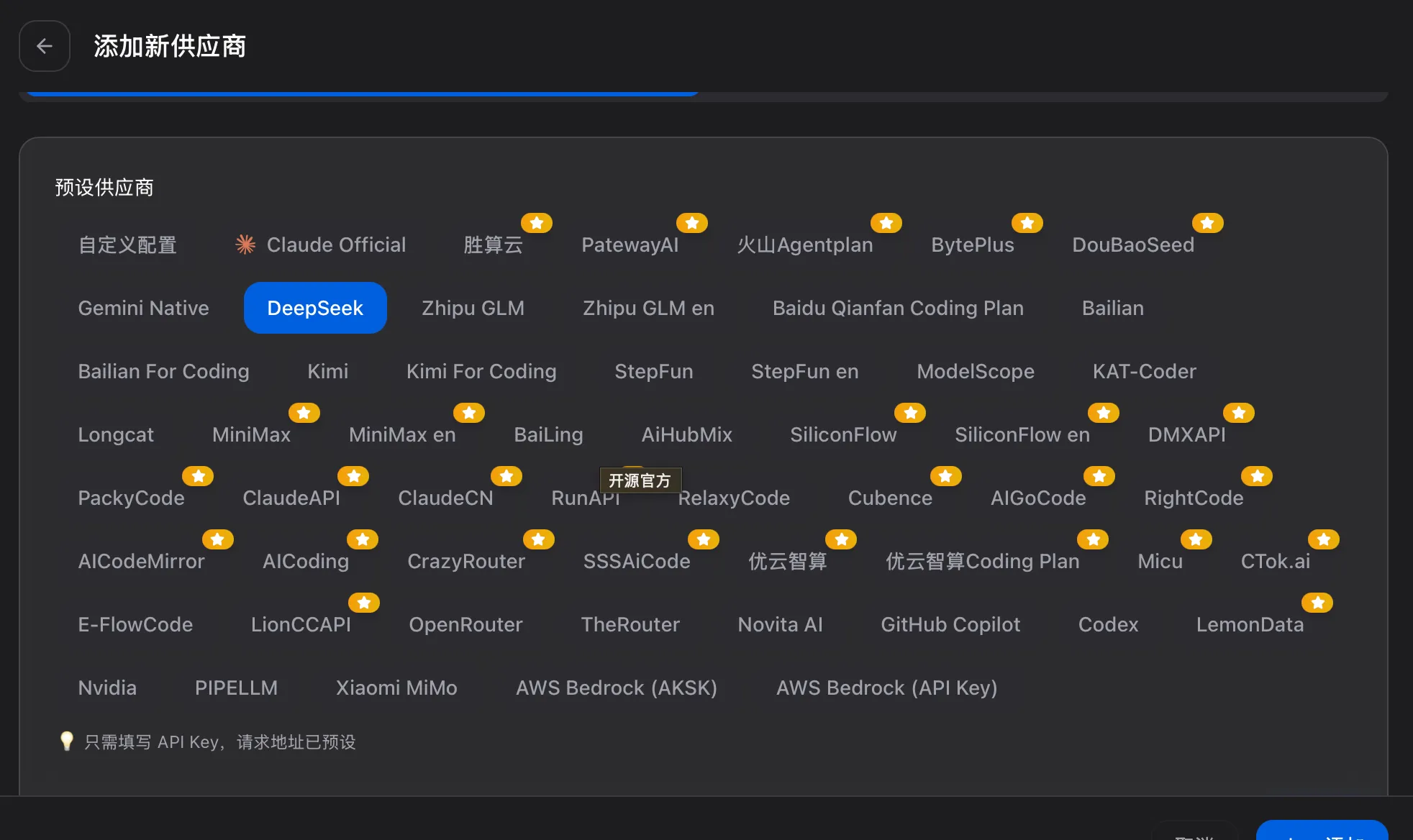Image resolution: width=1413 pixels, height=840 pixels.
Task: Pick the ClaudeAPI provider preset
Action: point(291,498)
